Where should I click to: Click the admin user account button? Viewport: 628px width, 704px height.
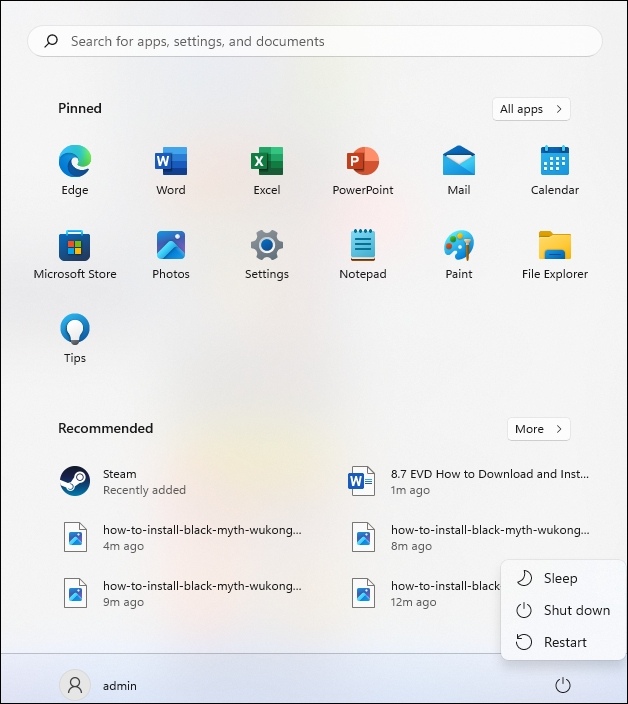point(100,685)
